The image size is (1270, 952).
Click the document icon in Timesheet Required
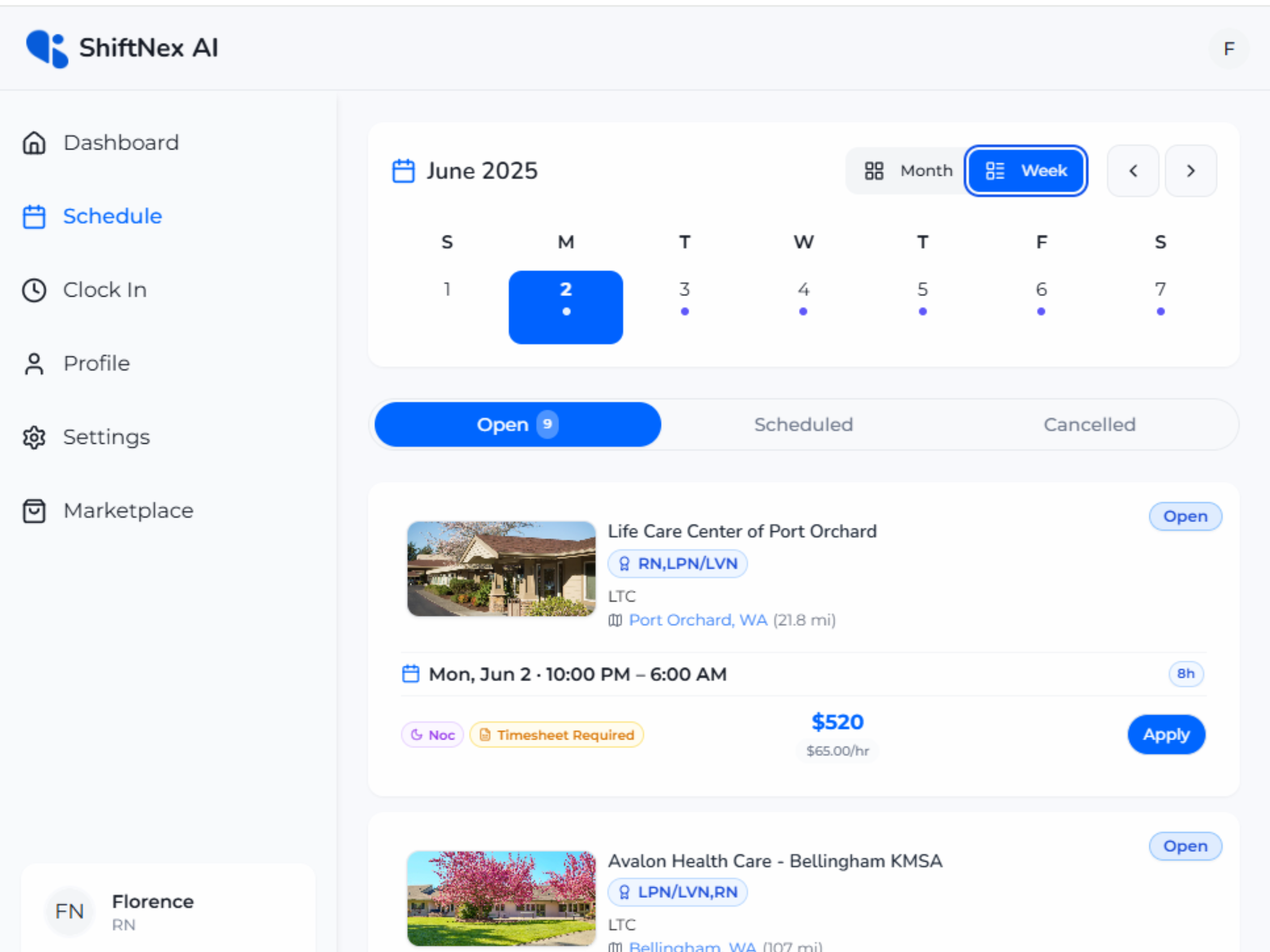point(485,734)
